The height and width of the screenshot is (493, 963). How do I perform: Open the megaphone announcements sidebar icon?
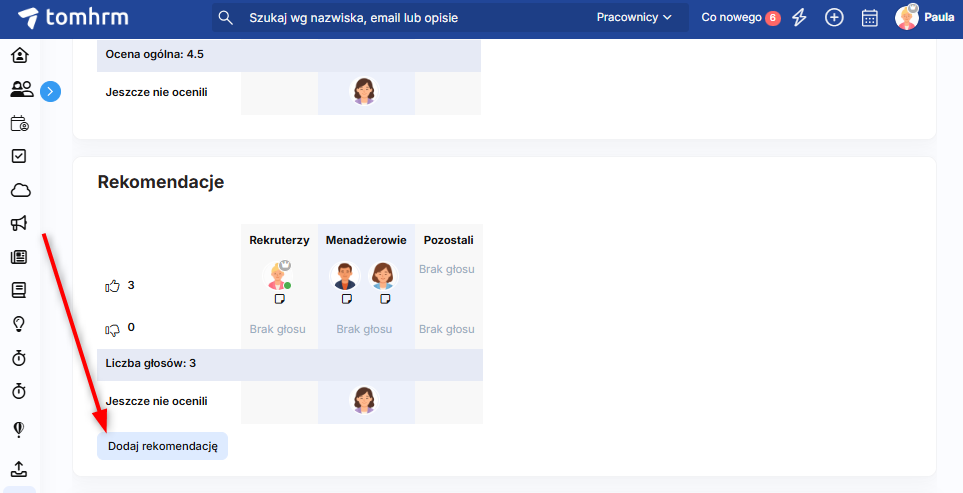click(19, 223)
